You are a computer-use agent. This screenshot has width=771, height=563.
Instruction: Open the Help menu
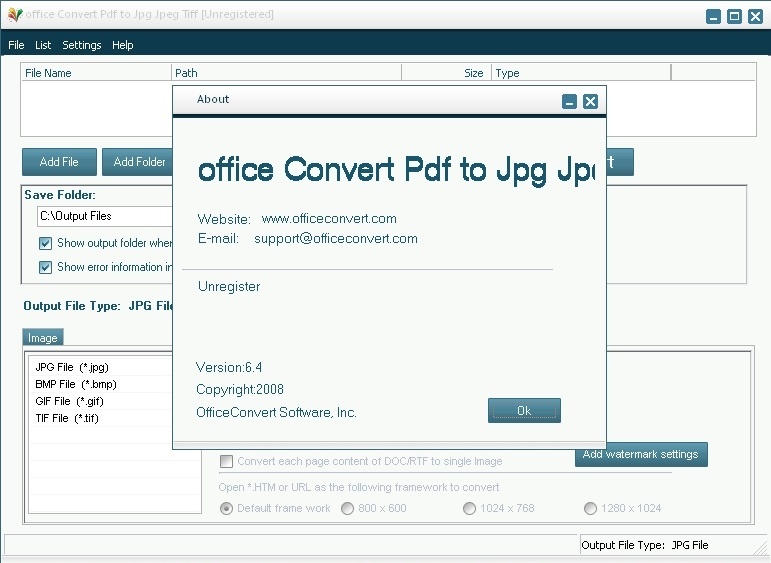tap(122, 45)
